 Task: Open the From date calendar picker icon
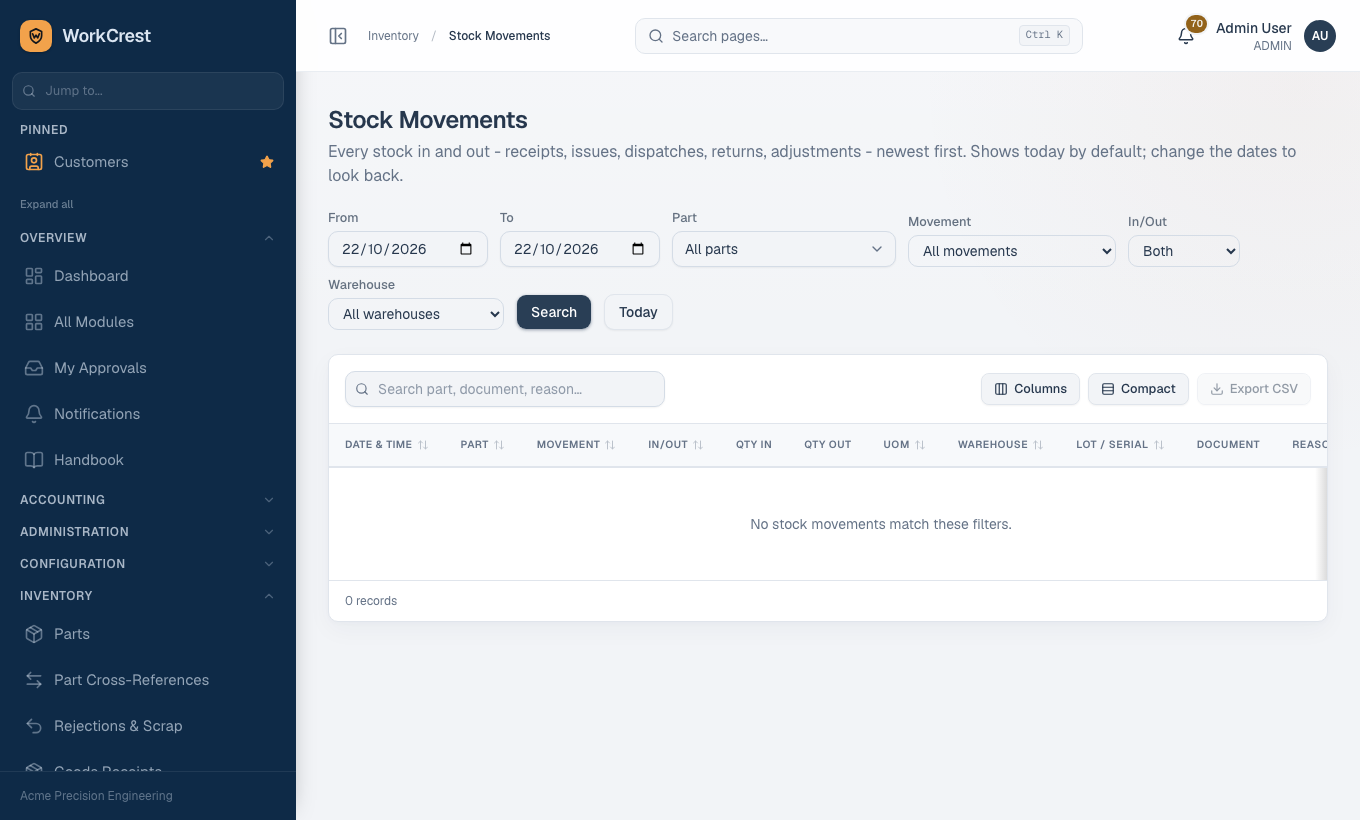pos(466,249)
